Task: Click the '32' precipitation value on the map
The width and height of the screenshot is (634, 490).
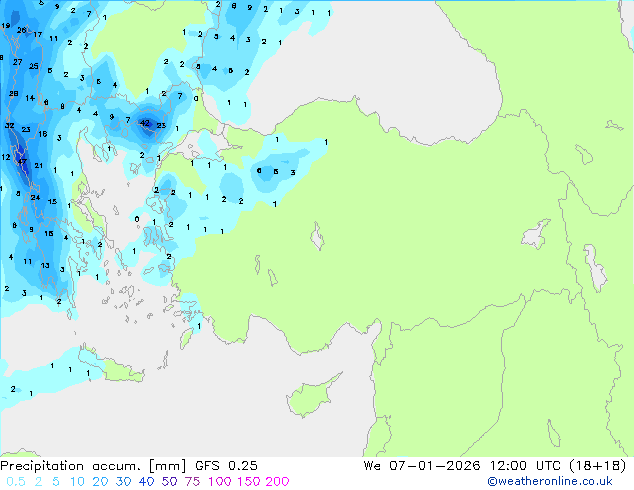Action: pyautogui.click(x=9, y=125)
